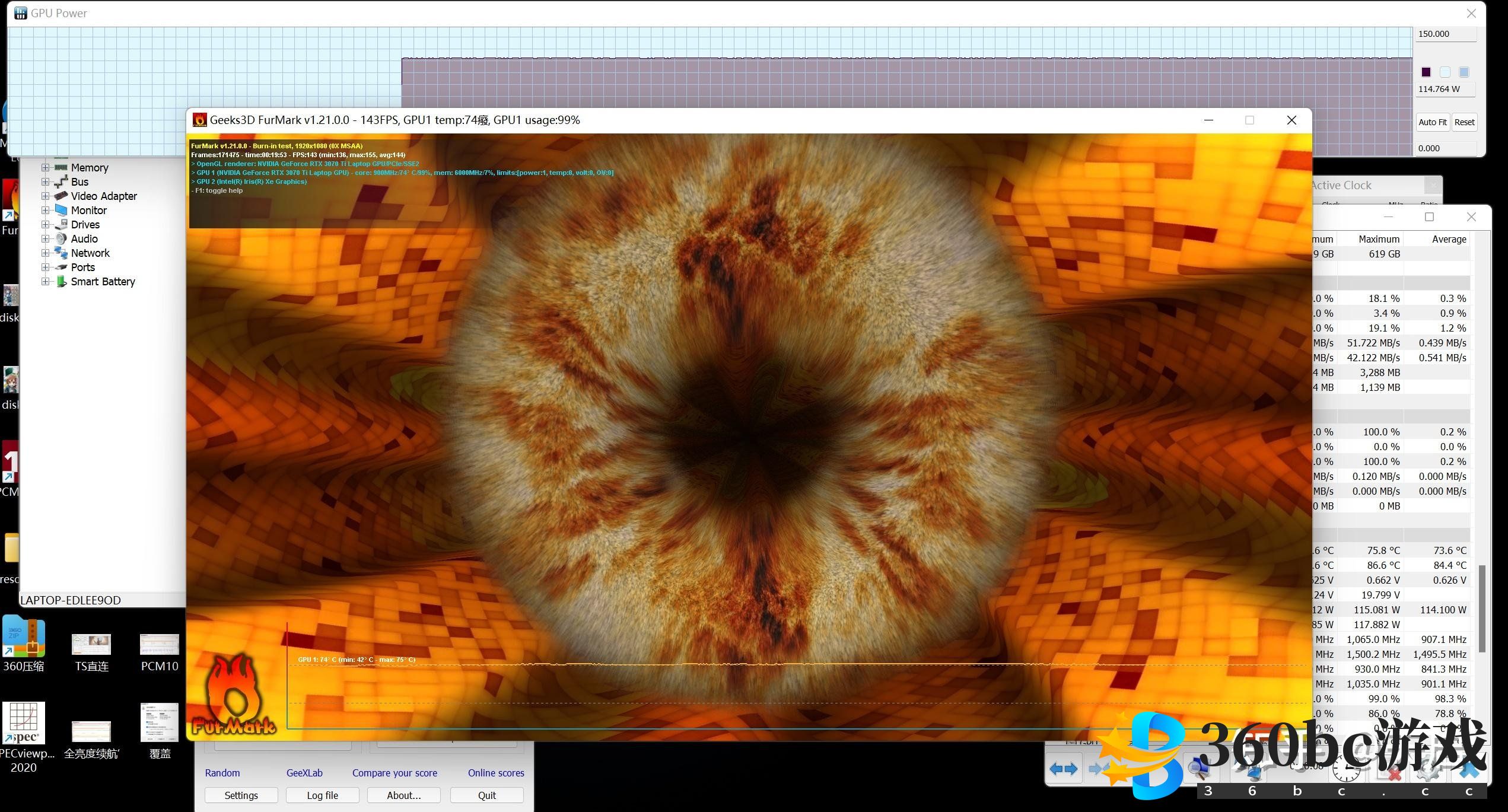Click the Auto Fit button
This screenshot has width=1508, height=812.
[x=1432, y=122]
